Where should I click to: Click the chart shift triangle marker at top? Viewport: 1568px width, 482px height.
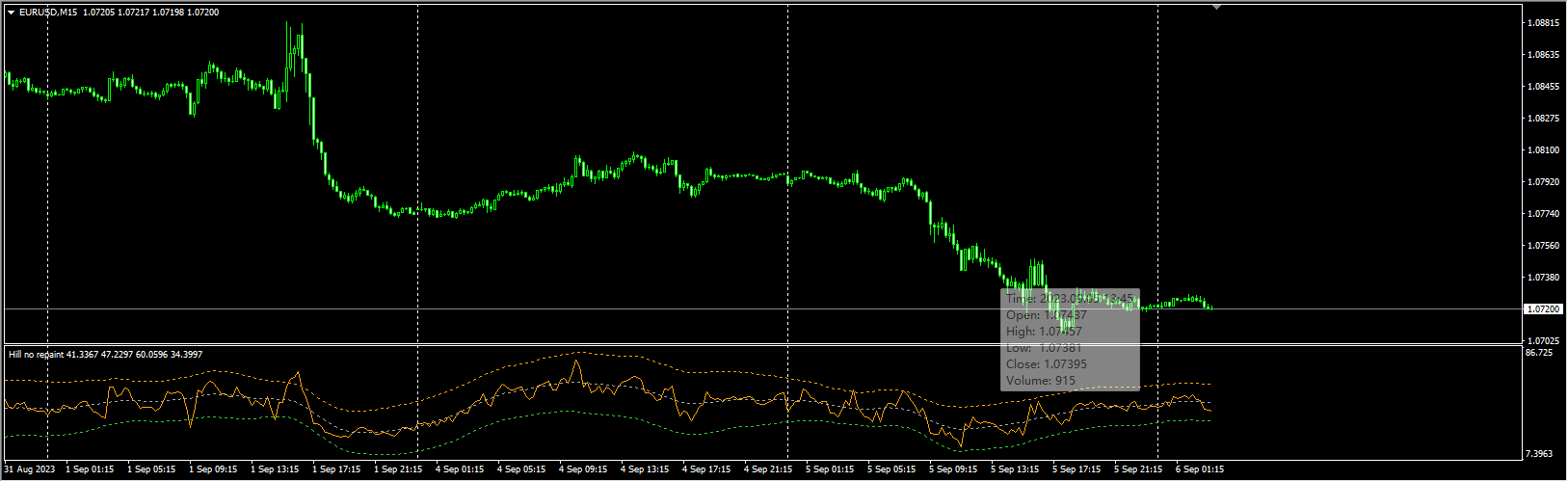tap(1216, 8)
